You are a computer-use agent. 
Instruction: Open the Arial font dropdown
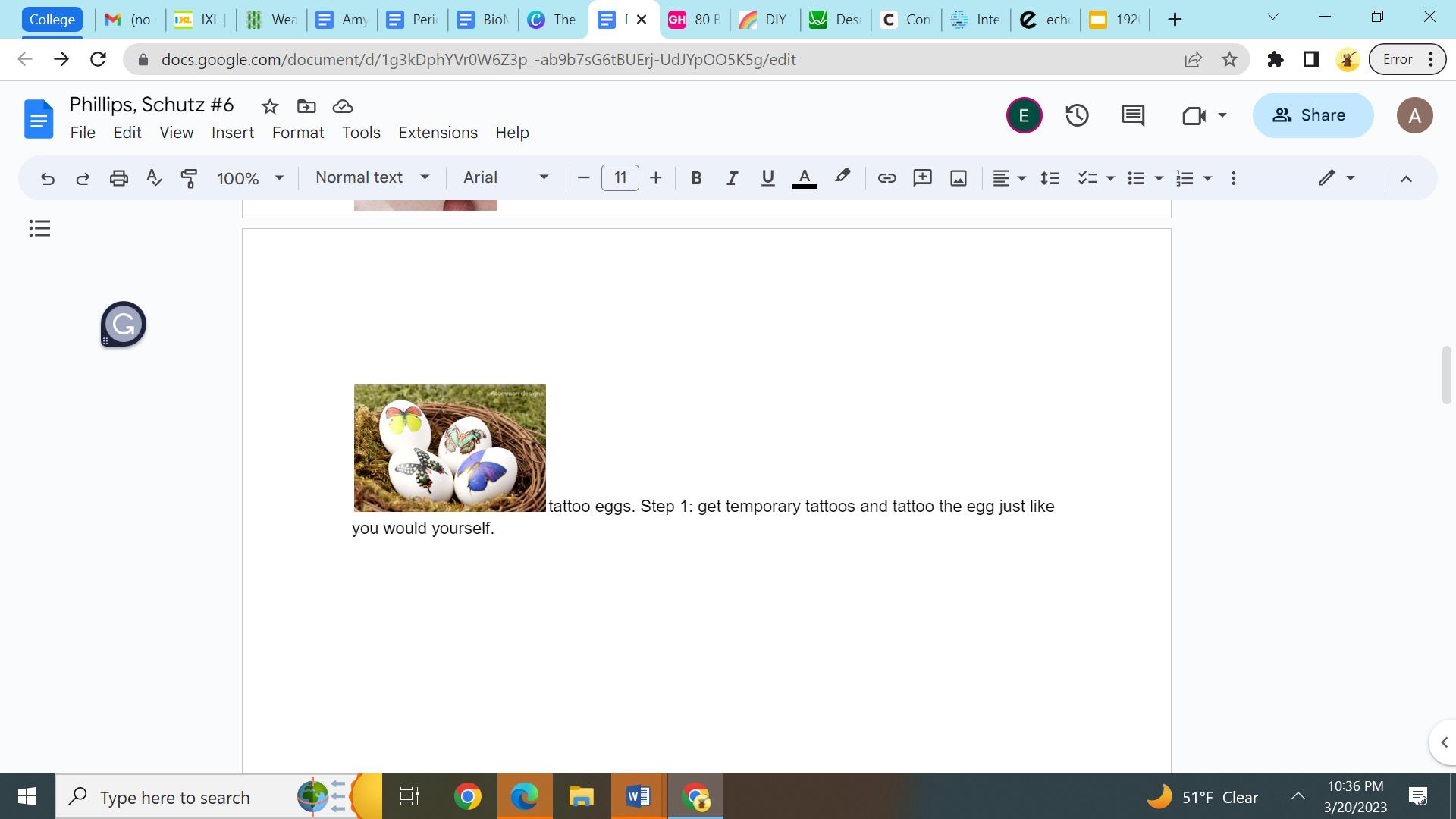click(506, 177)
